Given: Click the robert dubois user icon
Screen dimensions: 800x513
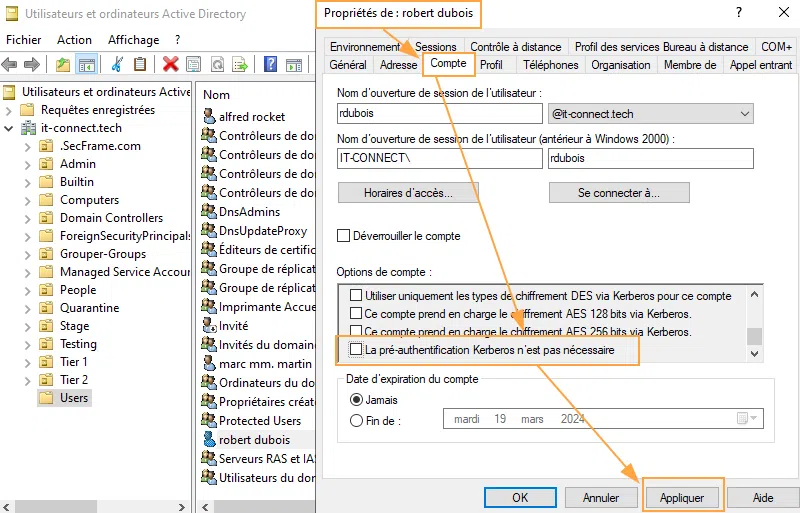Looking at the screenshot, I should click(209, 439).
